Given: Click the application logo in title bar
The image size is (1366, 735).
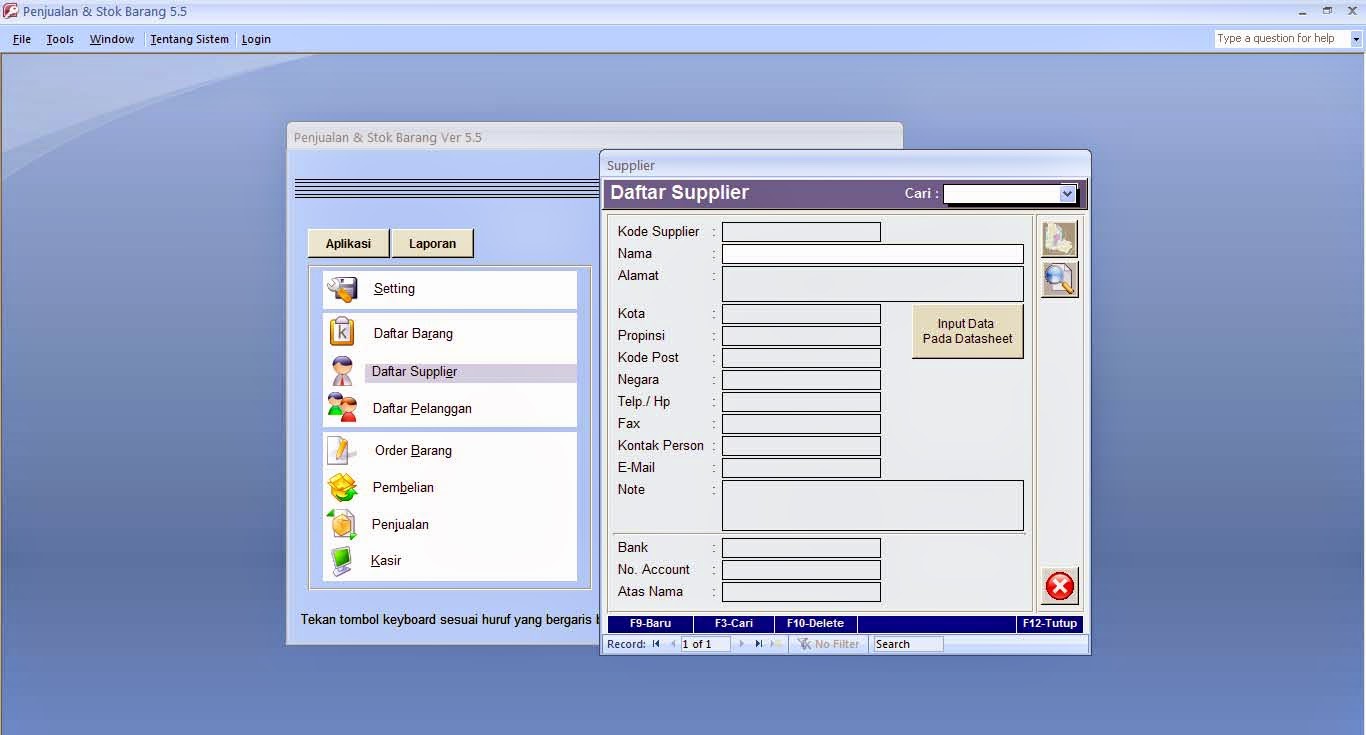Looking at the screenshot, I should point(10,11).
